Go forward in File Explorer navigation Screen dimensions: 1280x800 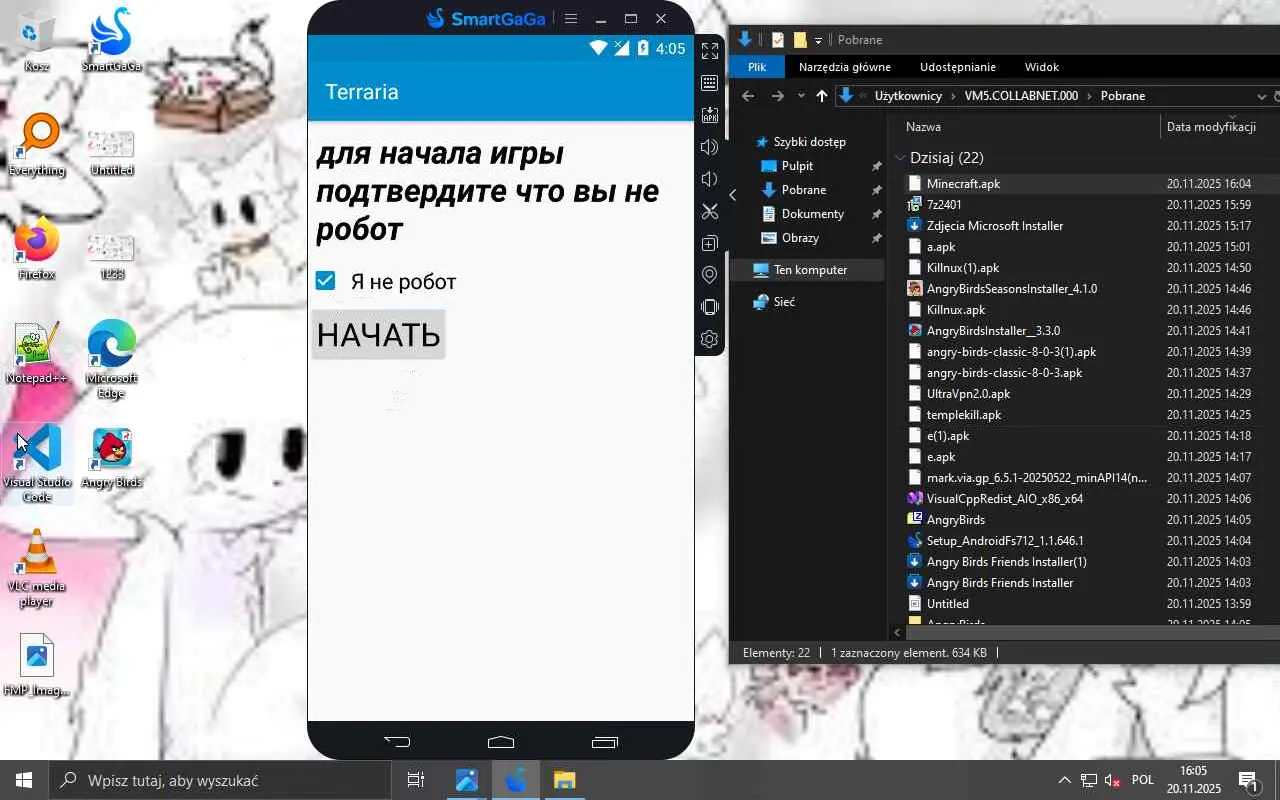coord(777,96)
